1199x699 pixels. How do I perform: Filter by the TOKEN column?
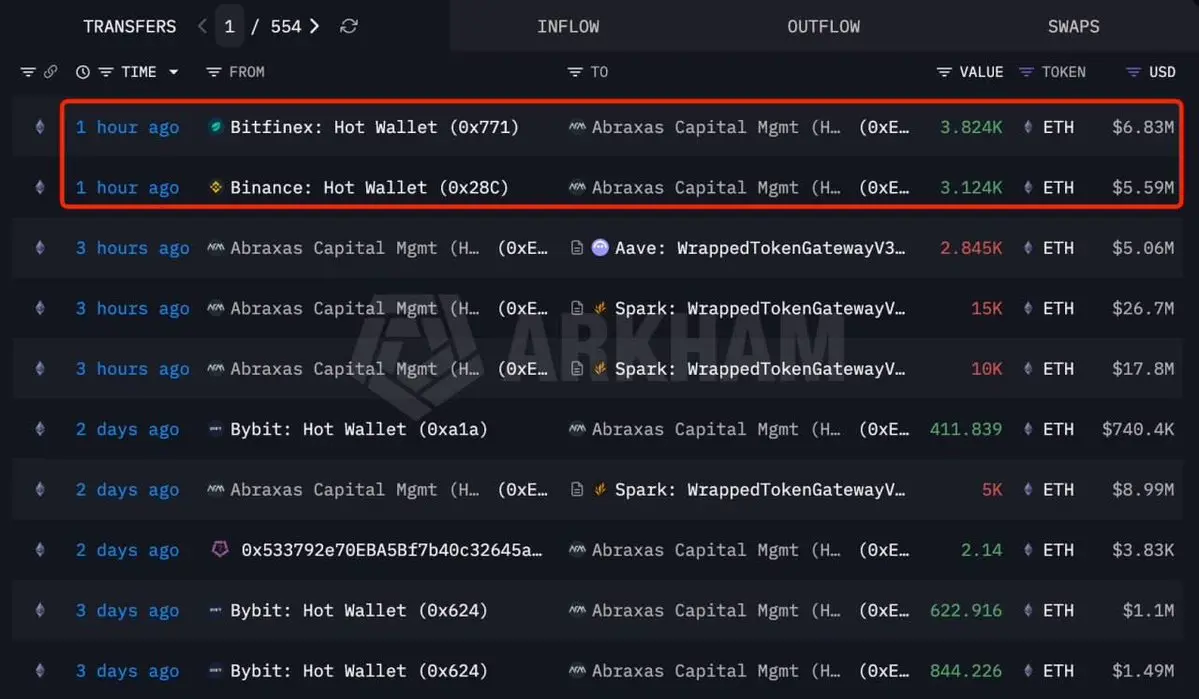pyautogui.click(x=1026, y=72)
